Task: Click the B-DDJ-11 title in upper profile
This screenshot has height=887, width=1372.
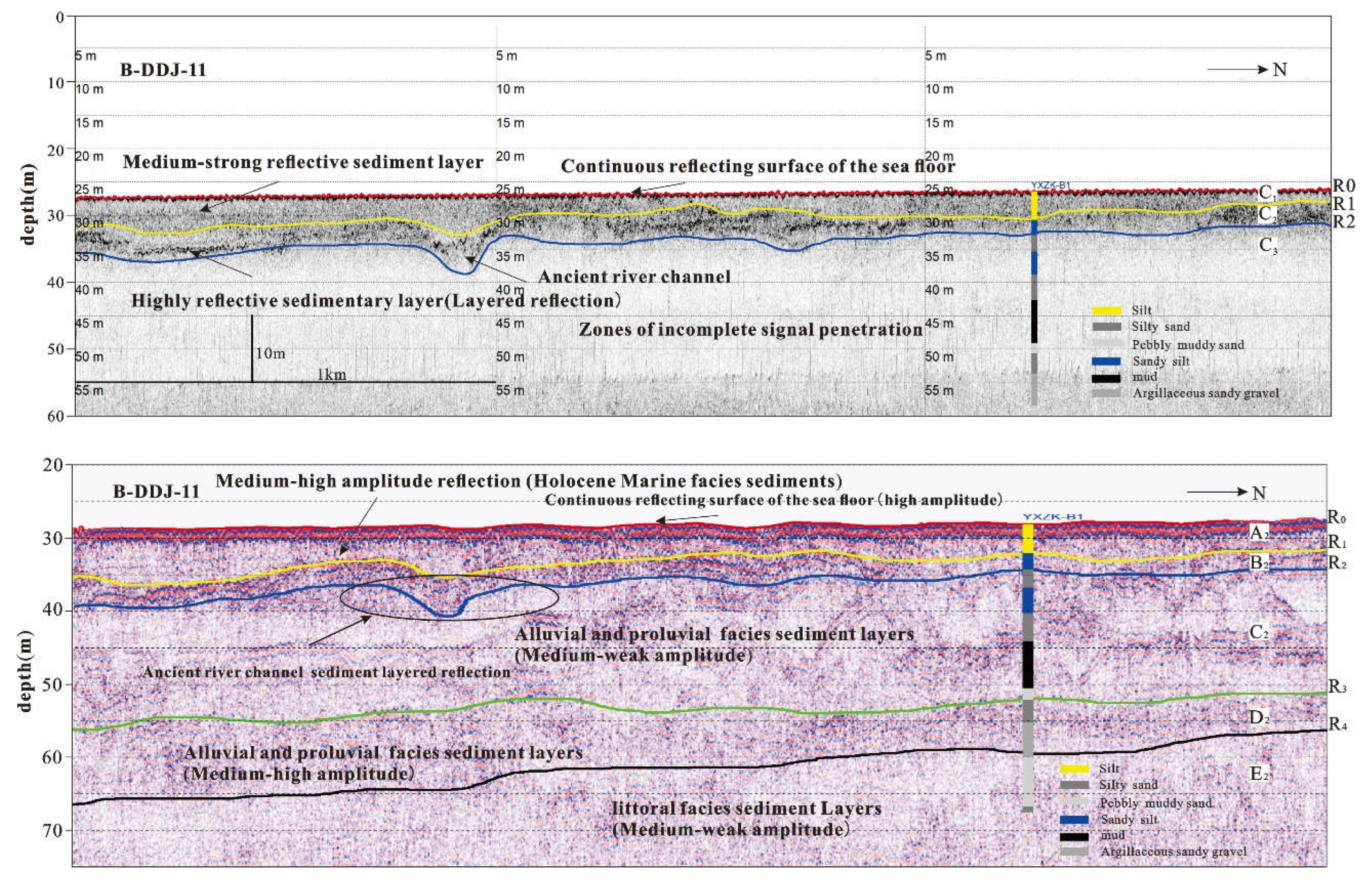Action: [x=163, y=70]
